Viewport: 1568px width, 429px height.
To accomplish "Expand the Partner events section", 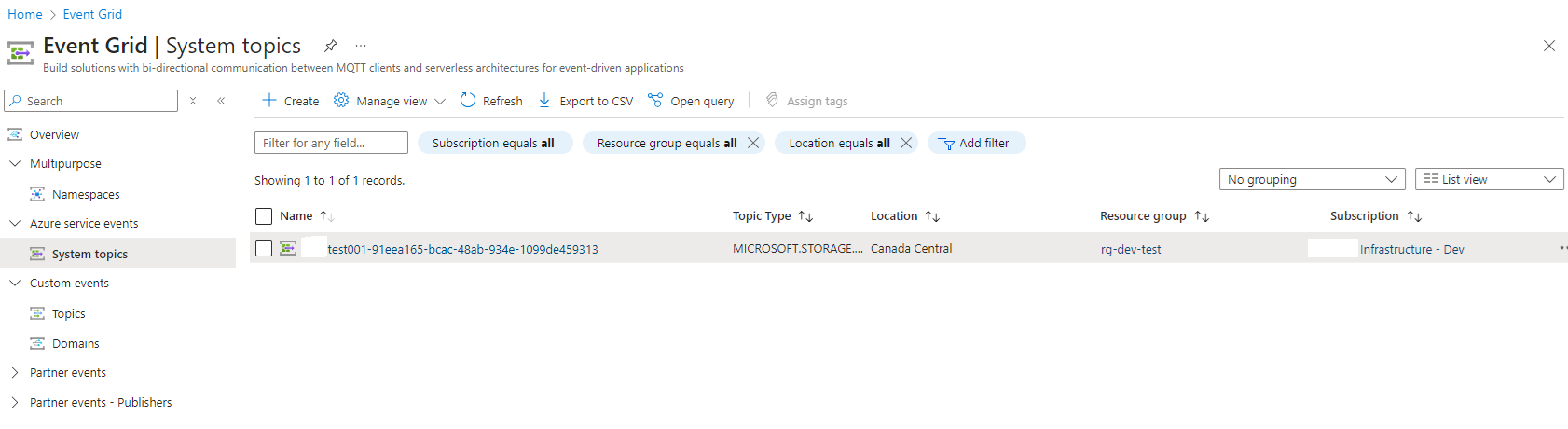I will tap(15, 372).
